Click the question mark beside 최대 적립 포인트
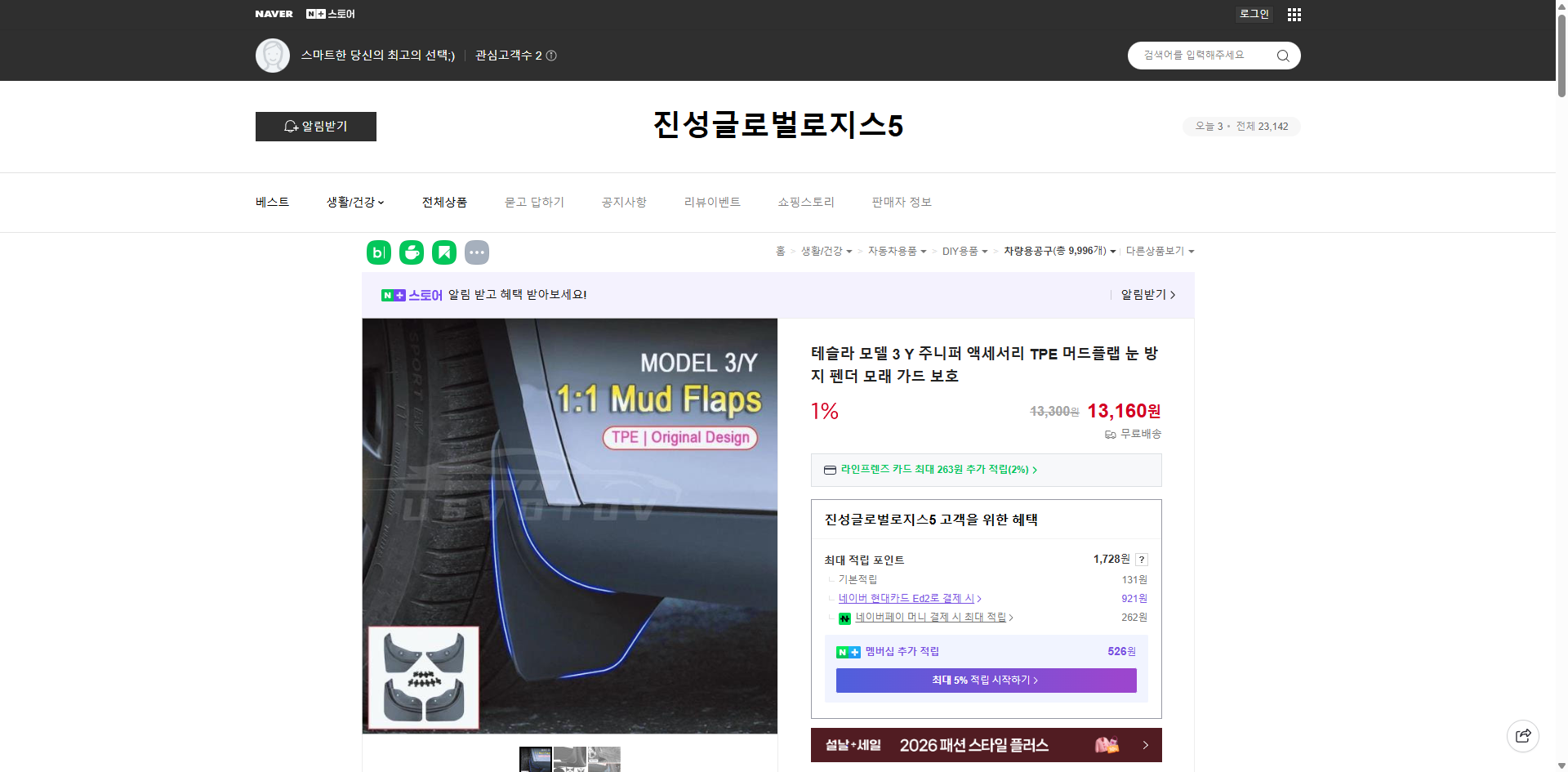The image size is (1568, 772). click(x=1142, y=560)
